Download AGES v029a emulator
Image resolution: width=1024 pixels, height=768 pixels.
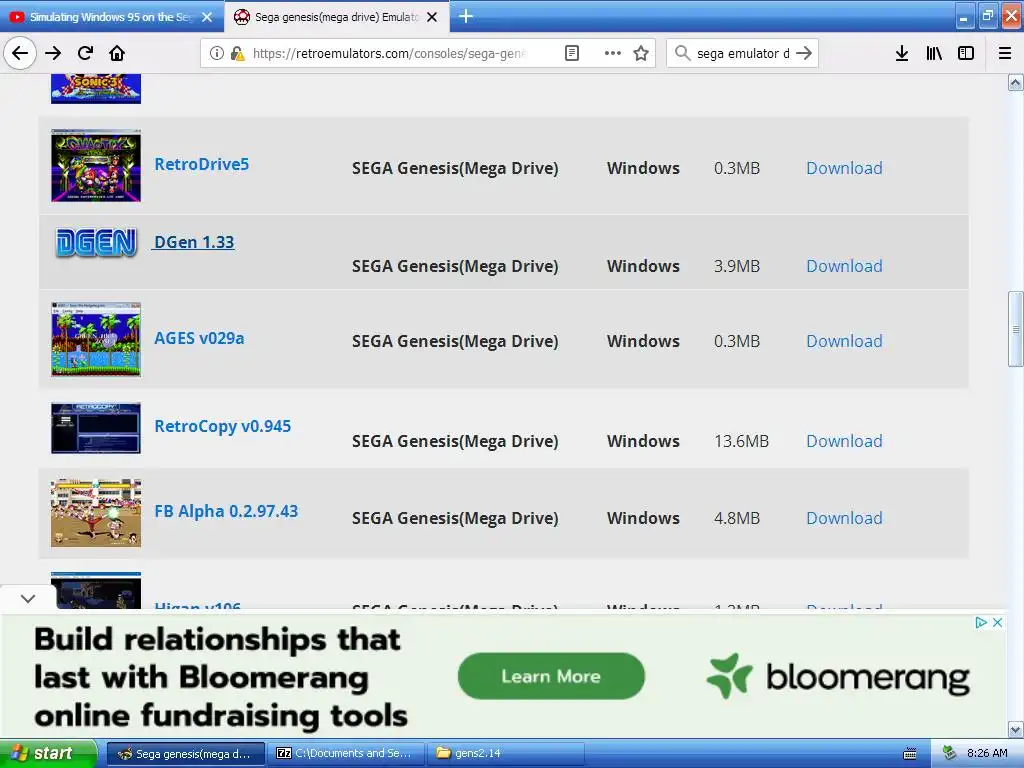point(844,341)
